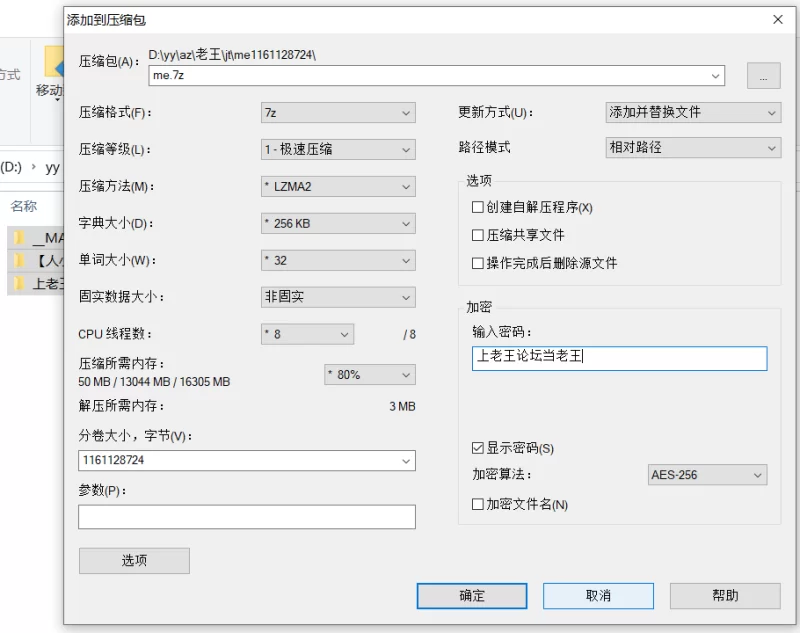This screenshot has height=633, width=800.
Task: Open the update mode 添加并替换文件 dropdown
Action: 693,112
